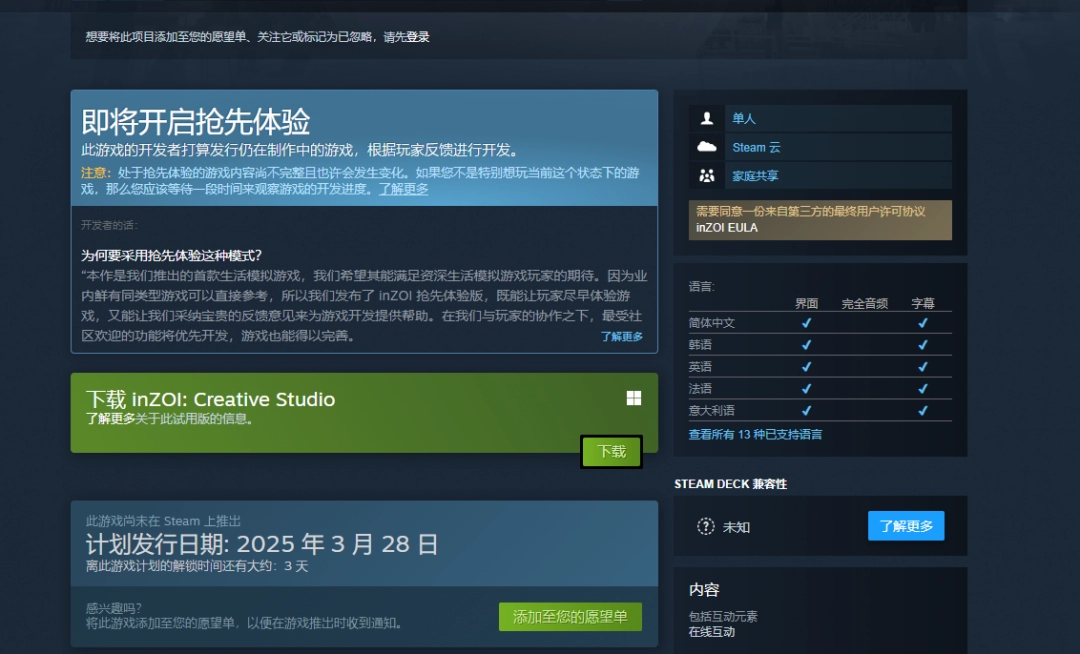Click the STEAM DECK 兼容性 heading

[x=730, y=484]
